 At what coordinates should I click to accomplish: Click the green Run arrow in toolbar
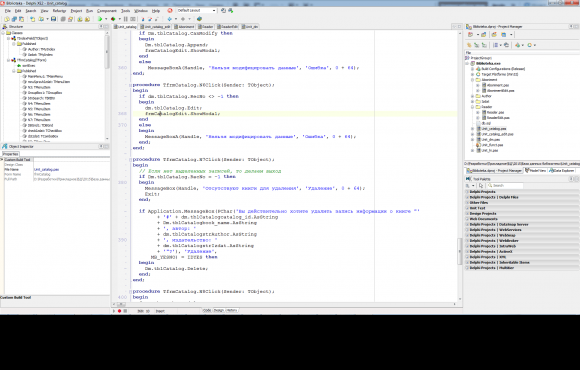click(x=100, y=19)
